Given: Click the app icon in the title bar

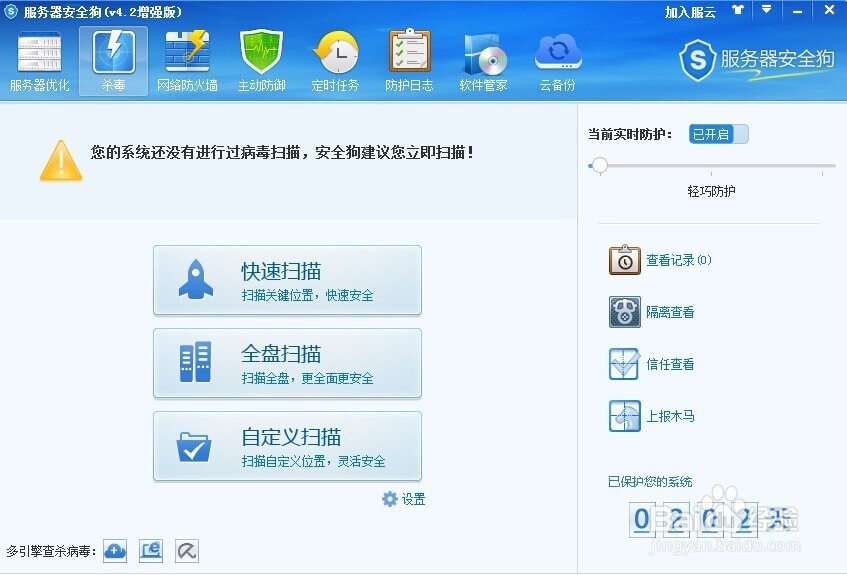Looking at the screenshot, I should (11, 11).
